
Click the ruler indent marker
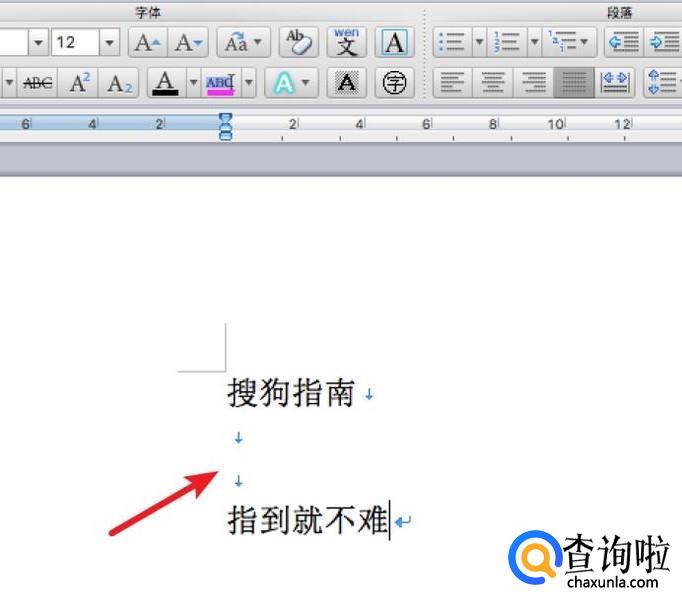(225, 127)
